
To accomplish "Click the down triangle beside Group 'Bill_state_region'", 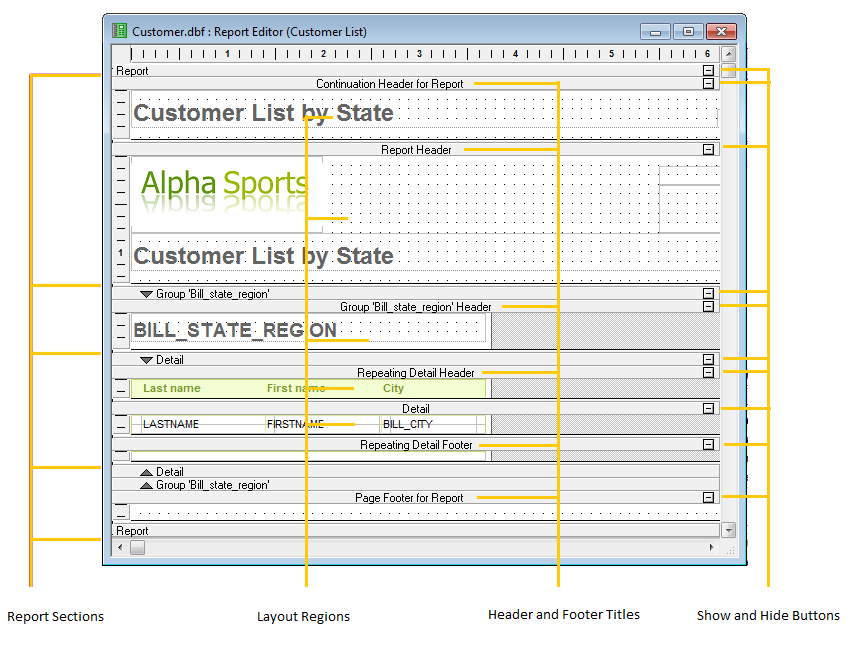I will 146,294.
